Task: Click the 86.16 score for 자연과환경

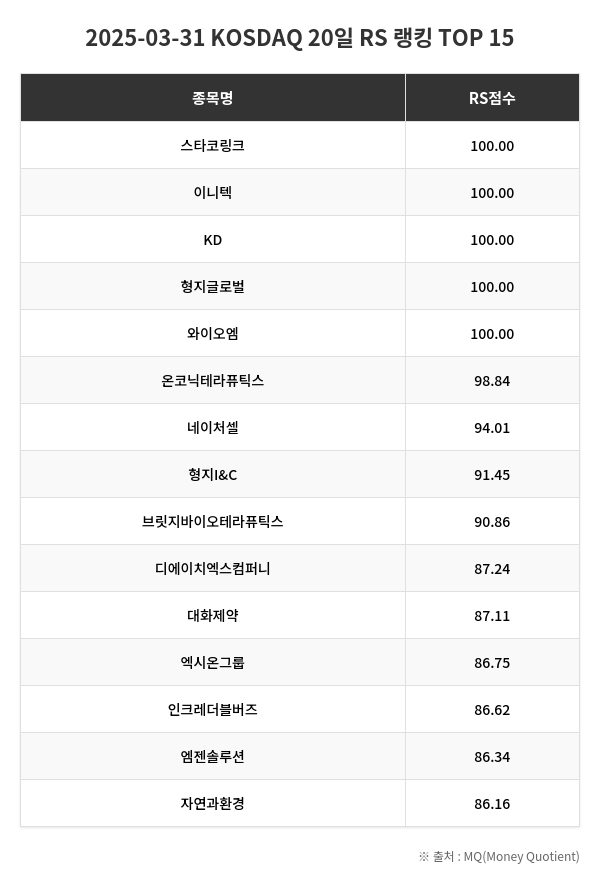Action: (492, 804)
